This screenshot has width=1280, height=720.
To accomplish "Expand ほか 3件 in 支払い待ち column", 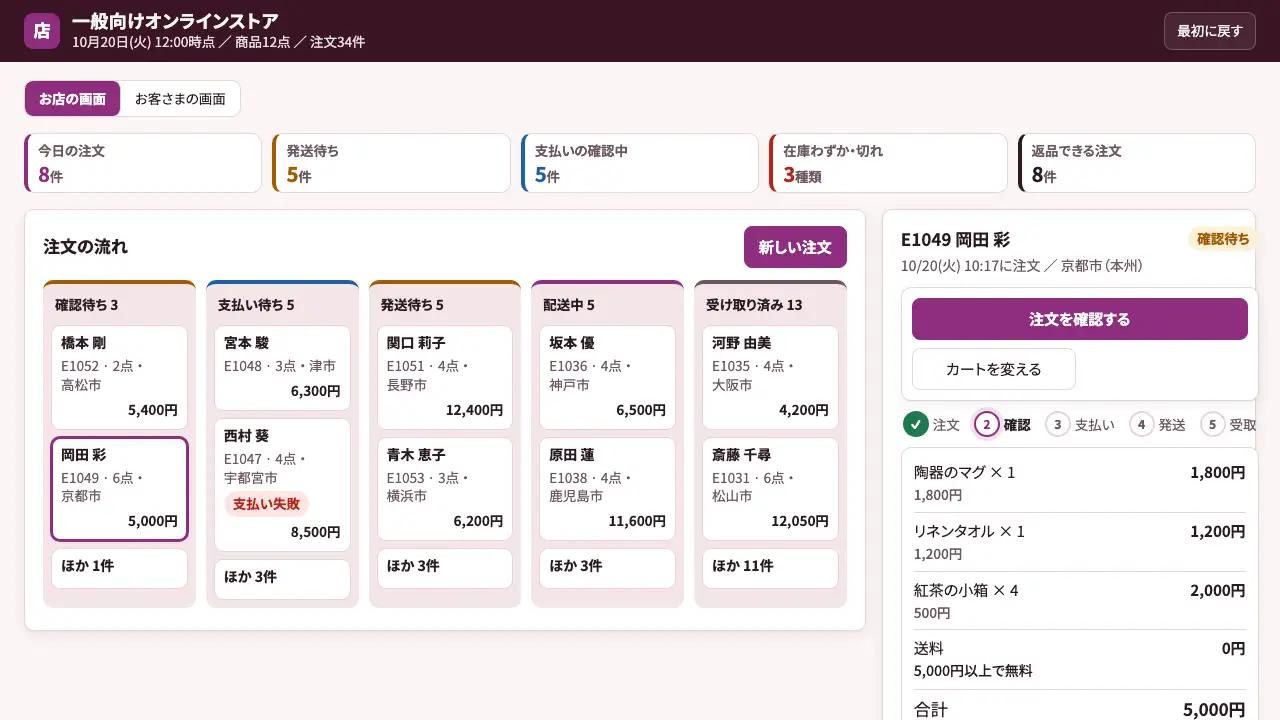I will (282, 579).
